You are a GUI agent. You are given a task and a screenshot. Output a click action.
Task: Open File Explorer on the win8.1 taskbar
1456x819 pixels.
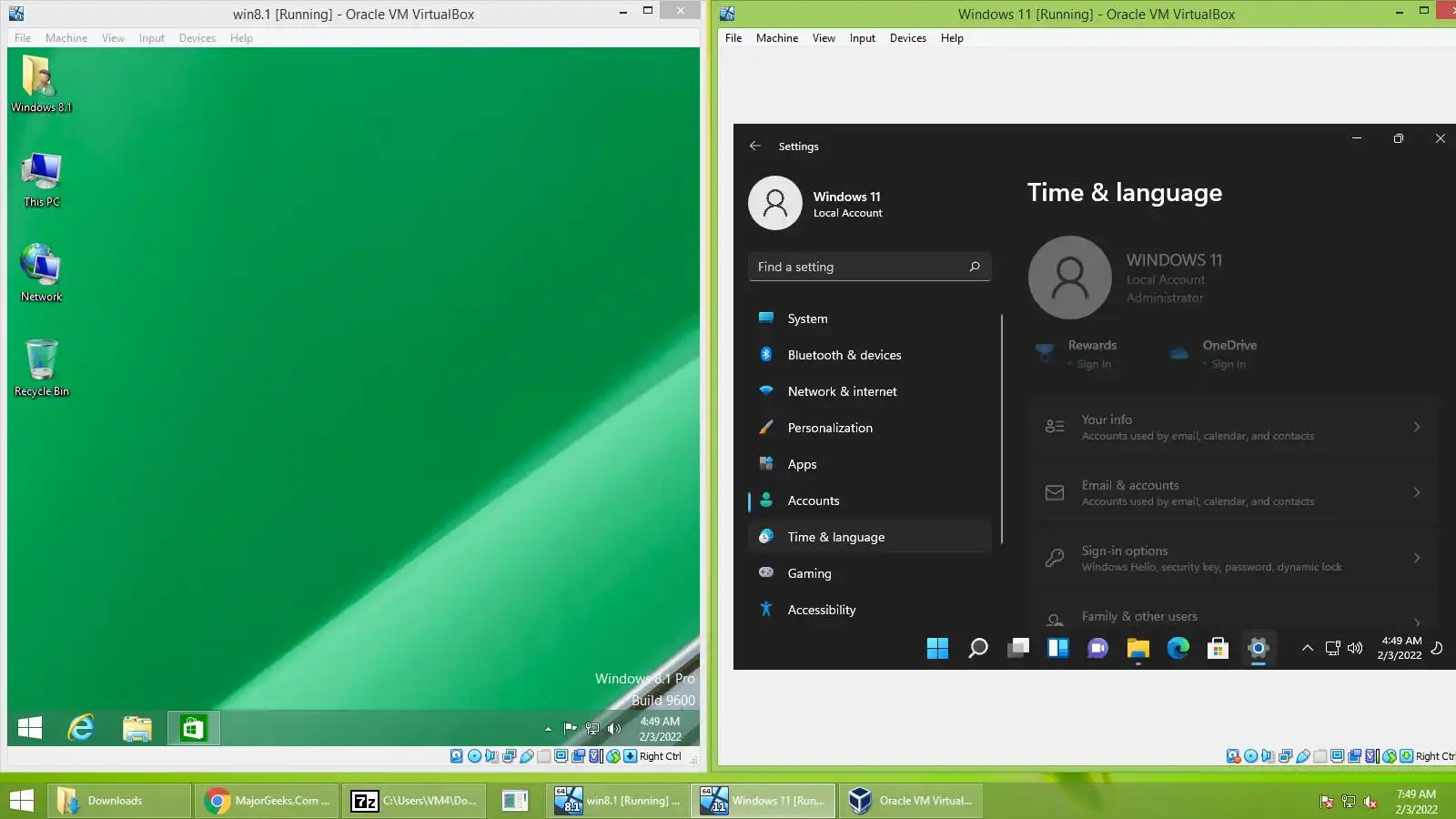point(137,728)
